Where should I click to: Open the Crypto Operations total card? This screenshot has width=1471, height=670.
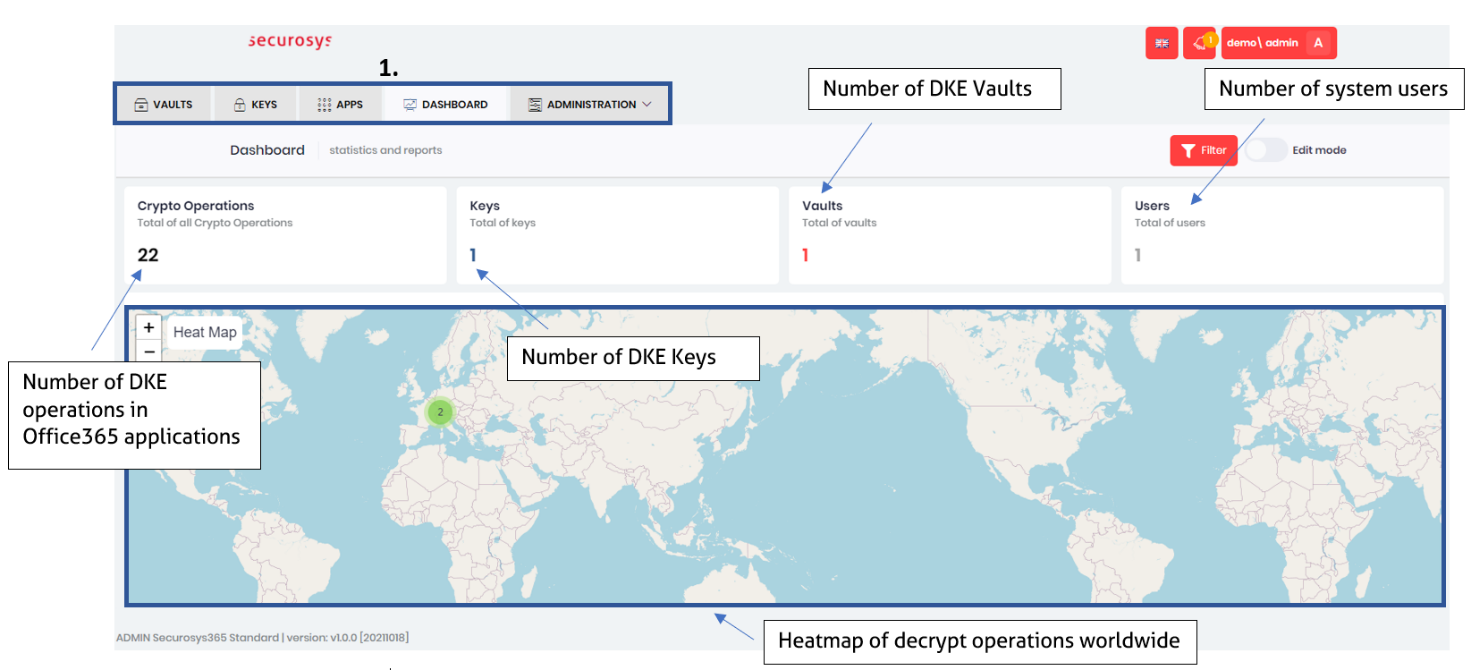click(285, 235)
